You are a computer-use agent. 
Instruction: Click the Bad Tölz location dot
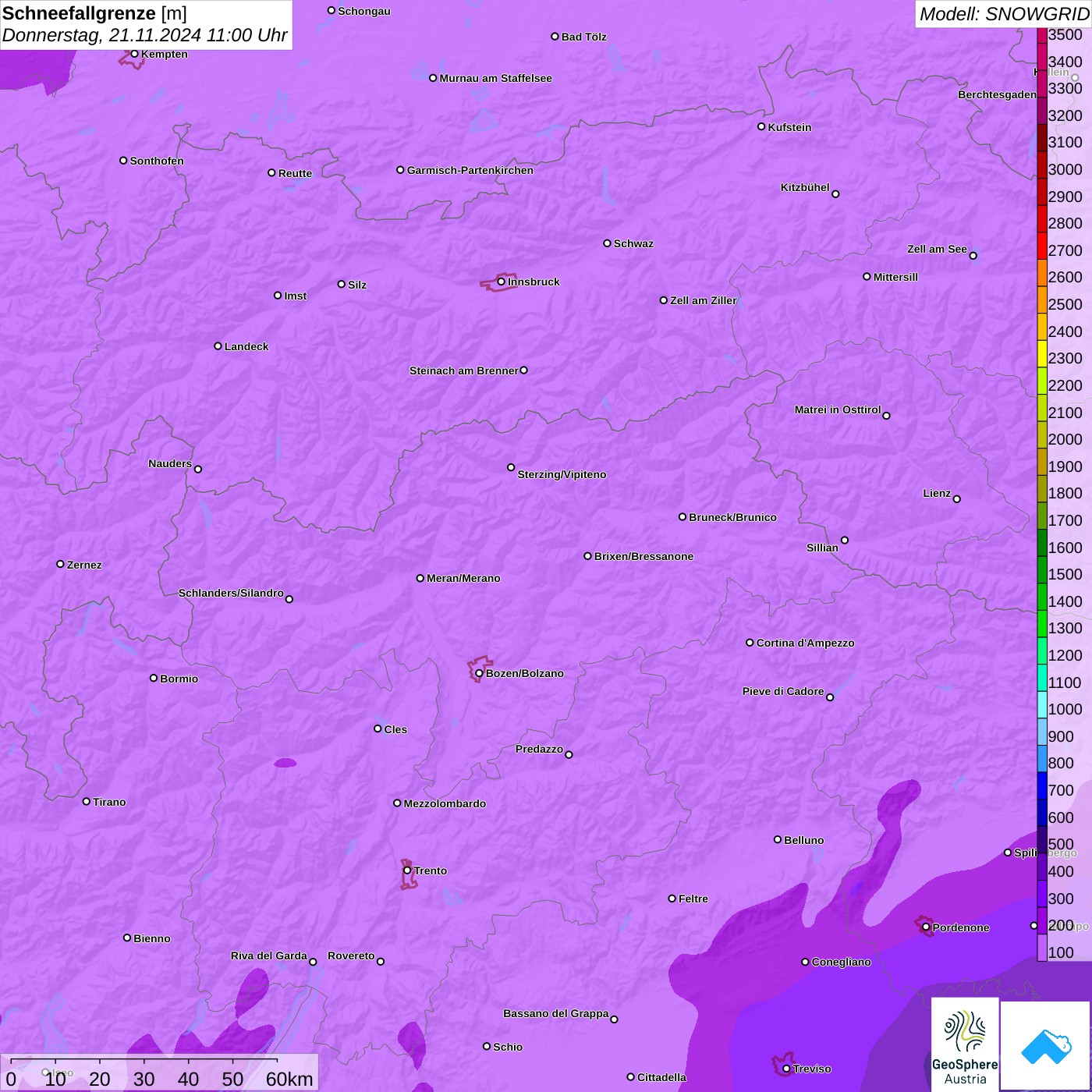[555, 37]
